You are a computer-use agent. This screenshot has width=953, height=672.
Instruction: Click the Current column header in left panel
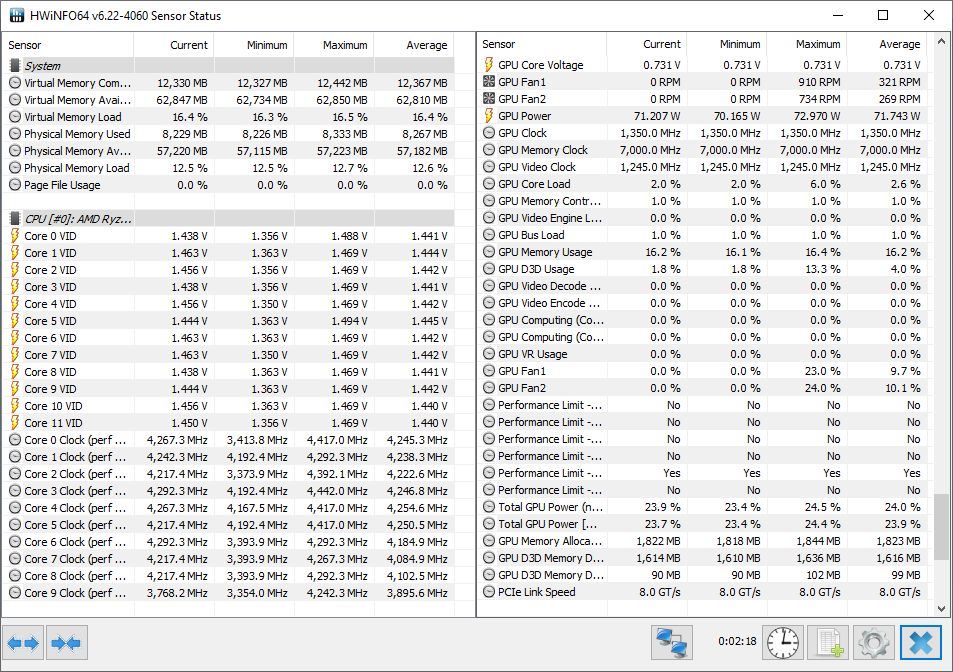click(x=174, y=45)
